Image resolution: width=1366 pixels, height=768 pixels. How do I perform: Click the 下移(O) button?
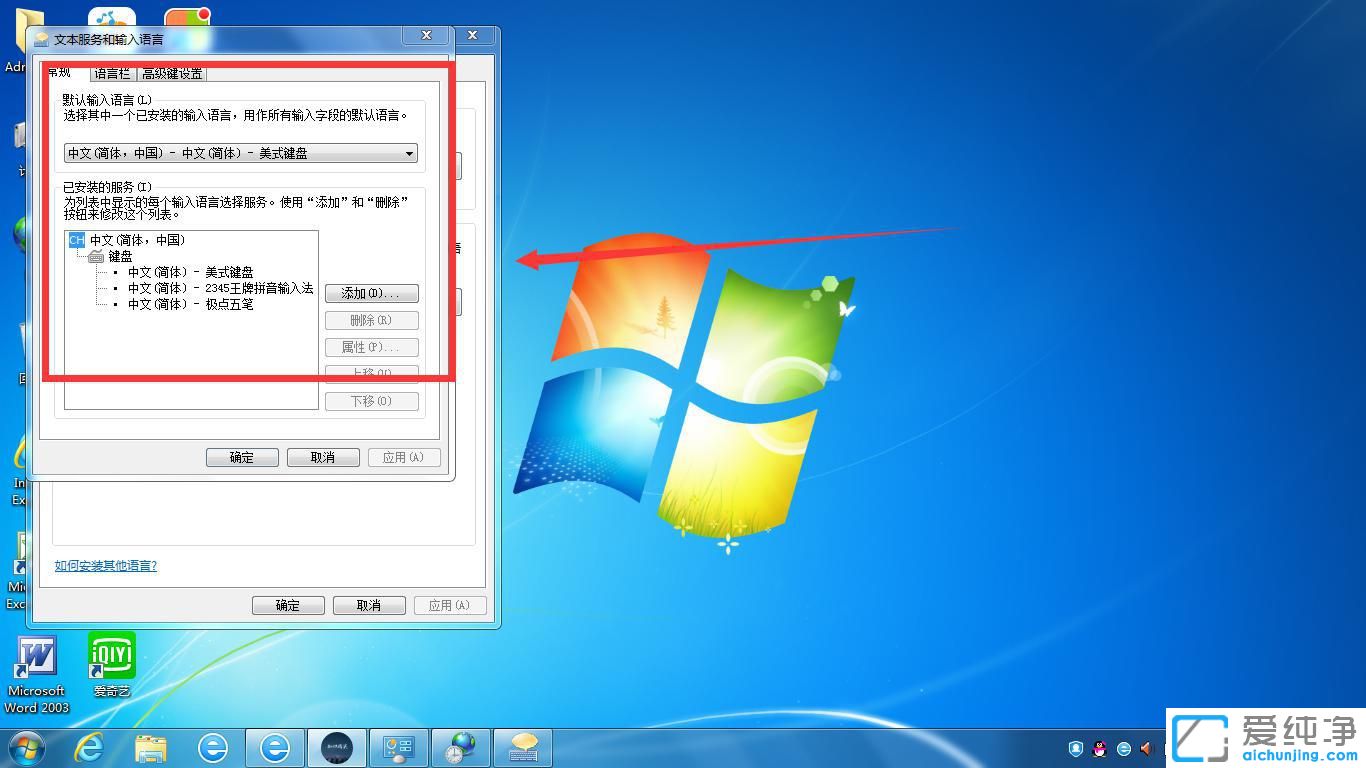point(371,401)
